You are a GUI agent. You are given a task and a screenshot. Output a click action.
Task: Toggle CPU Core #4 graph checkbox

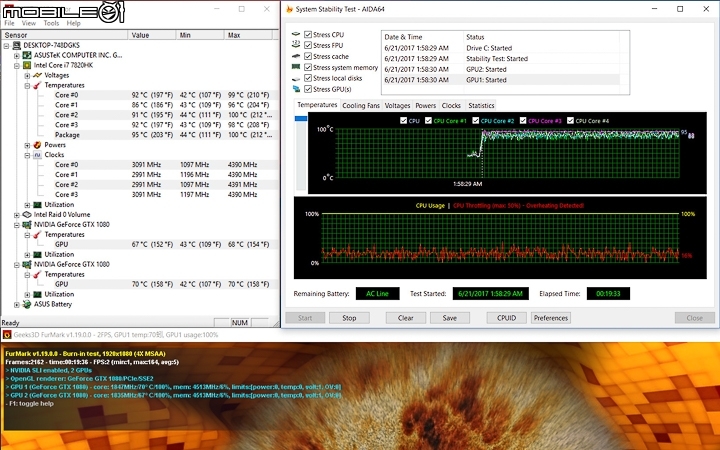pyautogui.click(x=570, y=121)
